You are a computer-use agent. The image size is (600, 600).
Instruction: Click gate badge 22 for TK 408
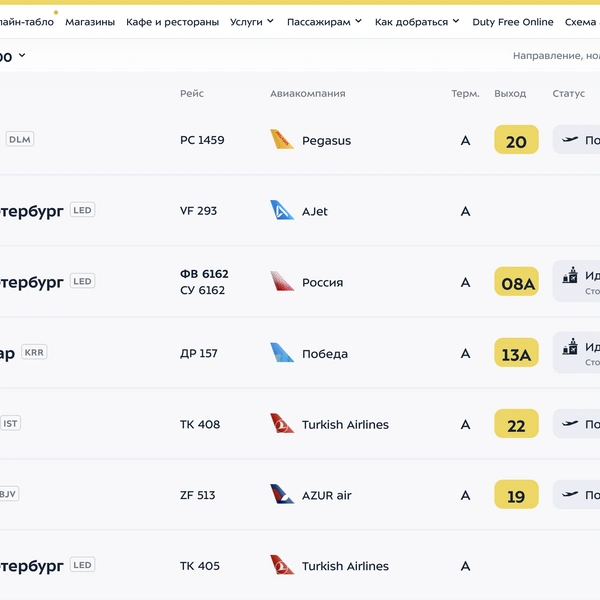click(x=516, y=423)
